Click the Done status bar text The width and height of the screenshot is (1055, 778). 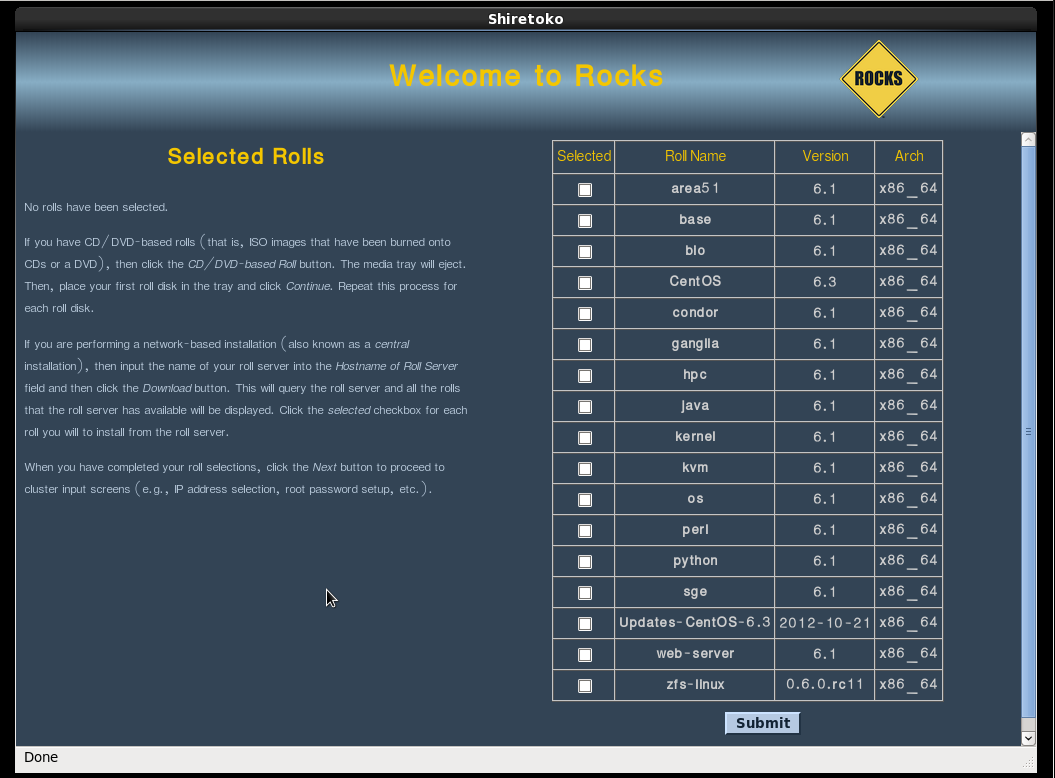[41, 757]
